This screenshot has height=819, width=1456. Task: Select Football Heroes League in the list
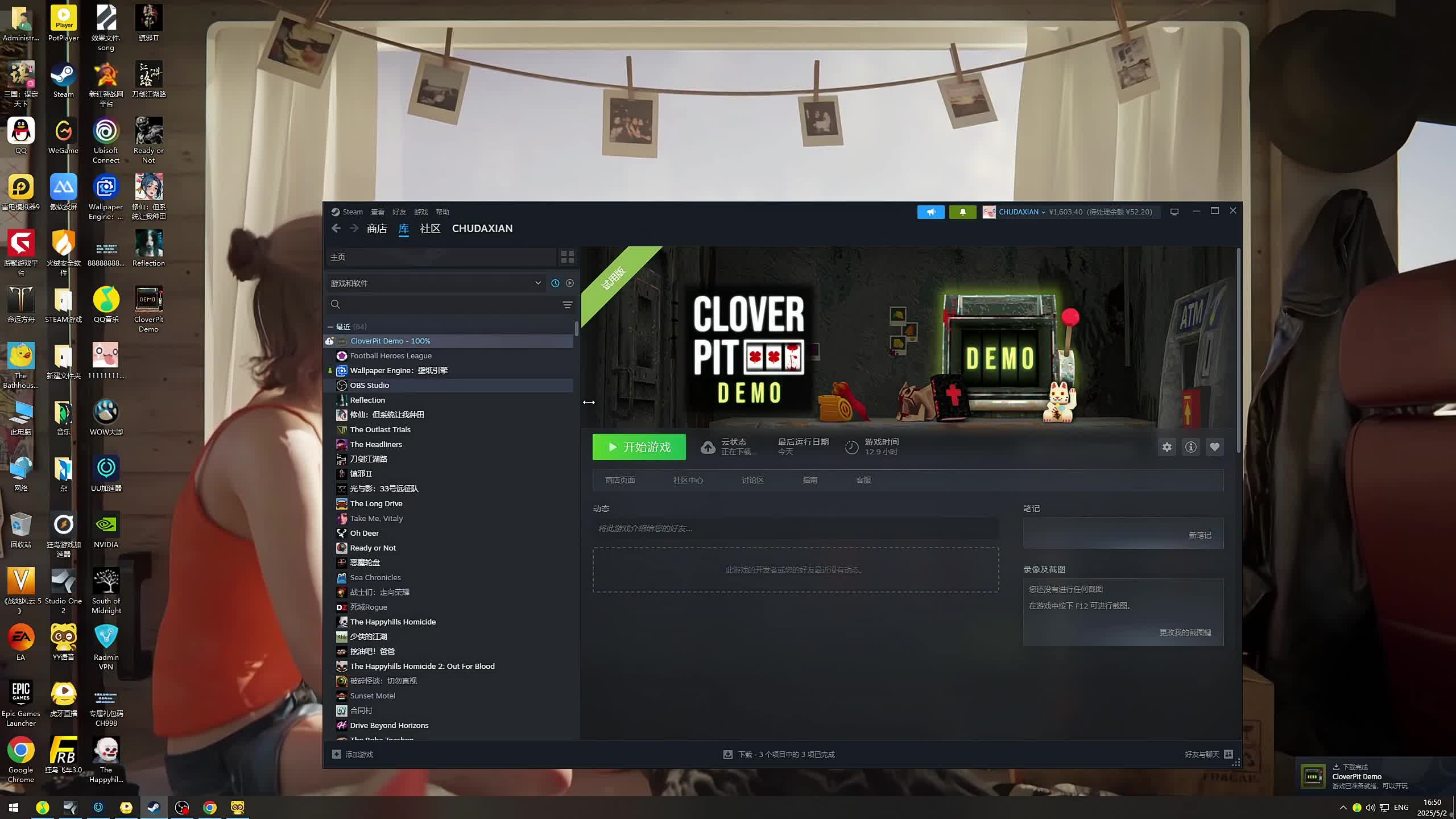(x=449, y=355)
